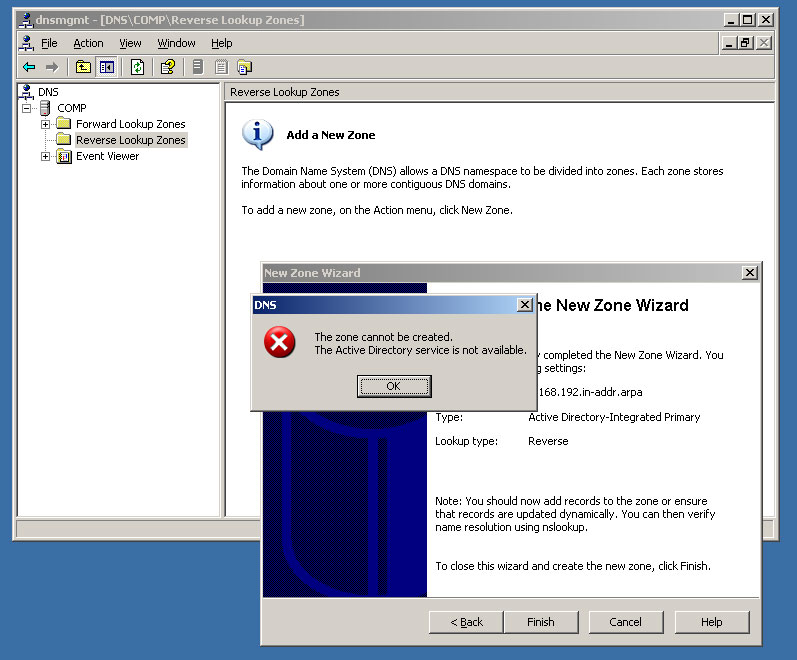Click the Refresh toolbar icon
This screenshot has width=797, height=660.
(x=137, y=67)
